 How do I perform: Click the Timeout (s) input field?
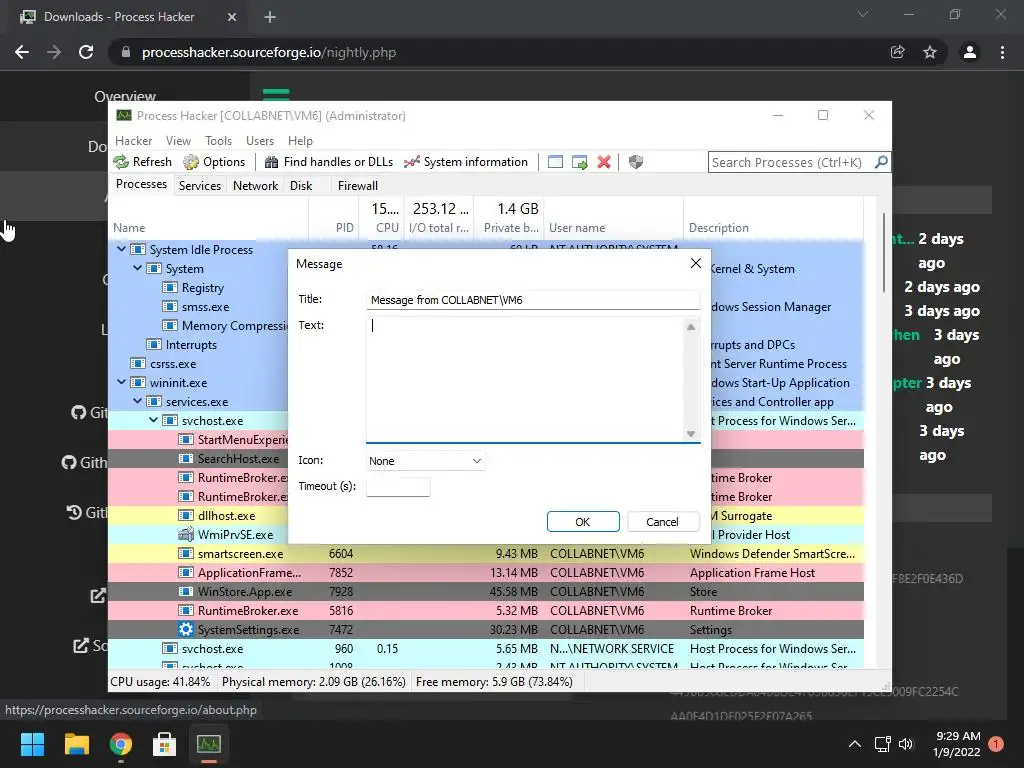pos(398,487)
